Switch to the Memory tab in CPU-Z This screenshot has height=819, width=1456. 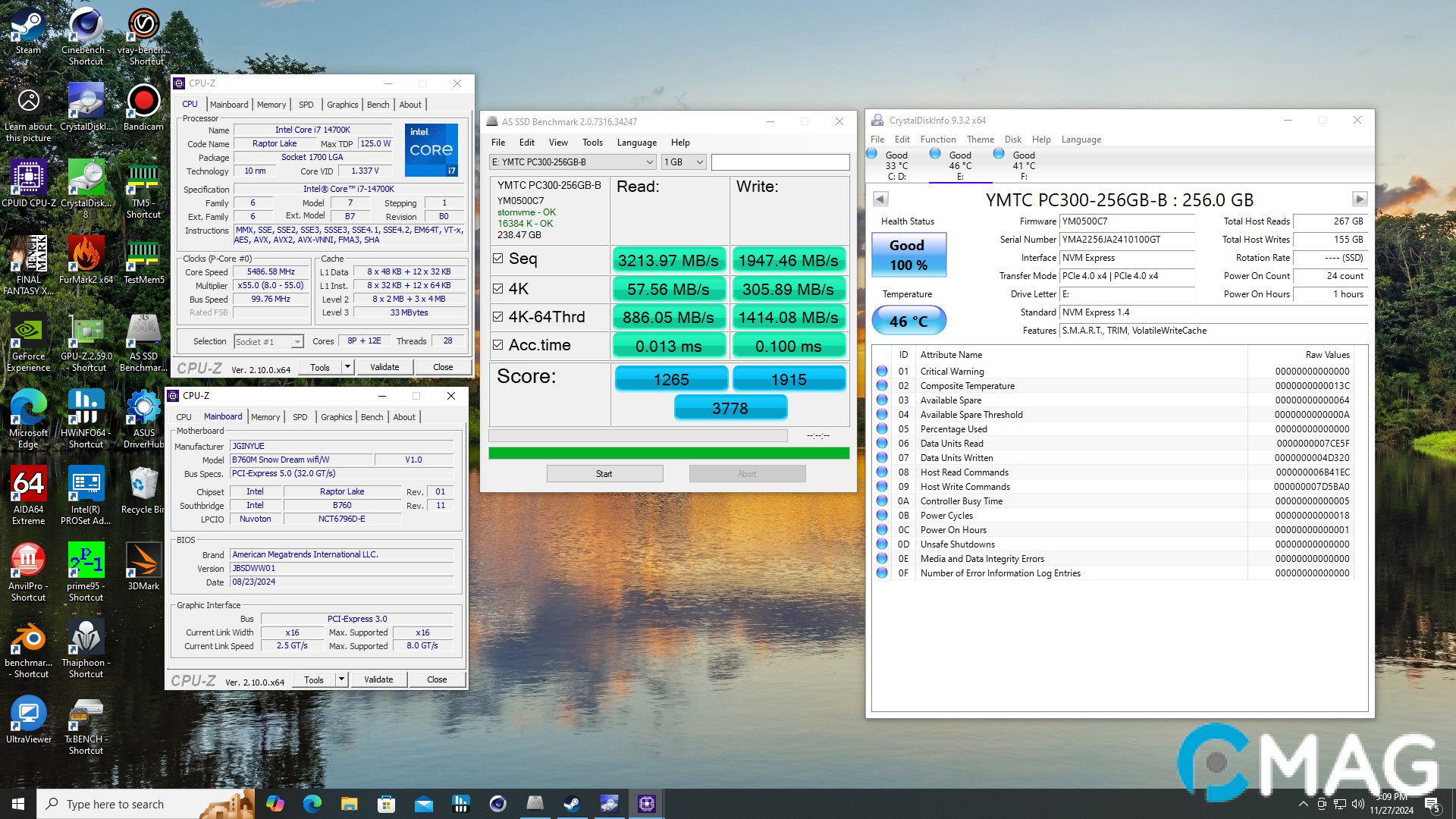coord(271,104)
